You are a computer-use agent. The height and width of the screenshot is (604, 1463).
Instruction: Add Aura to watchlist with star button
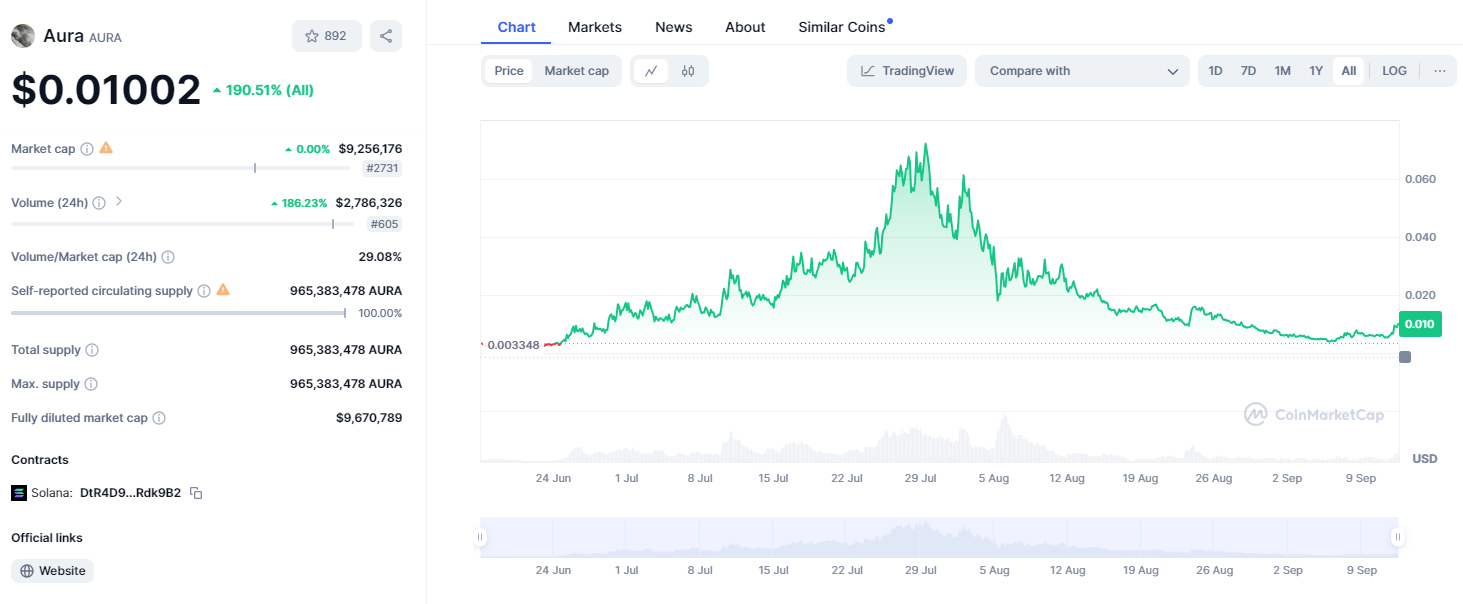point(326,36)
